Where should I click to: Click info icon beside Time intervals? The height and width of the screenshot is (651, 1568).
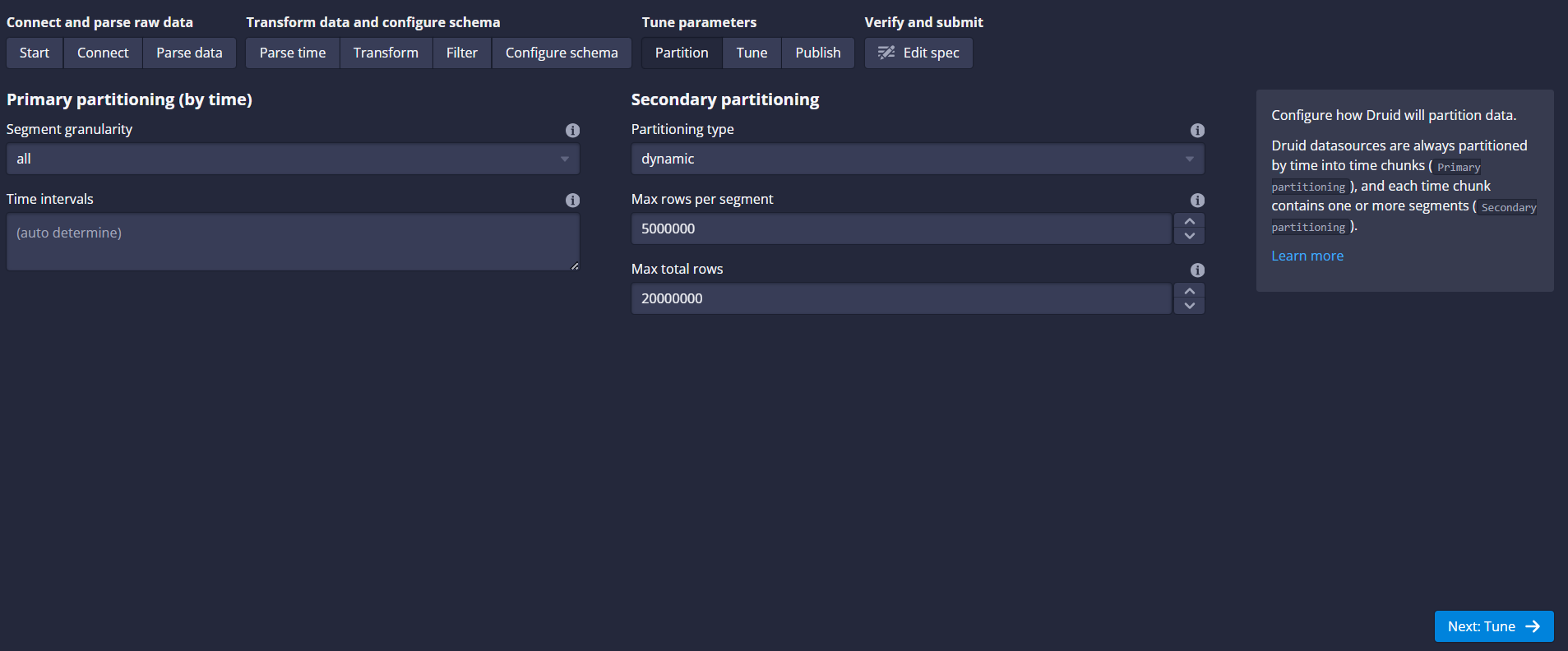tap(572, 201)
